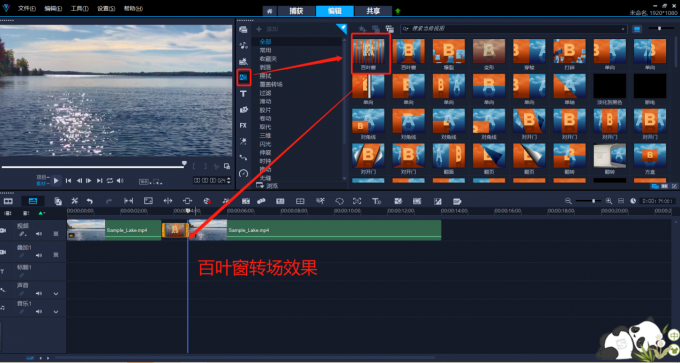Adjust the thumbnail size slider in library
The image size is (680, 363).
point(660,29)
